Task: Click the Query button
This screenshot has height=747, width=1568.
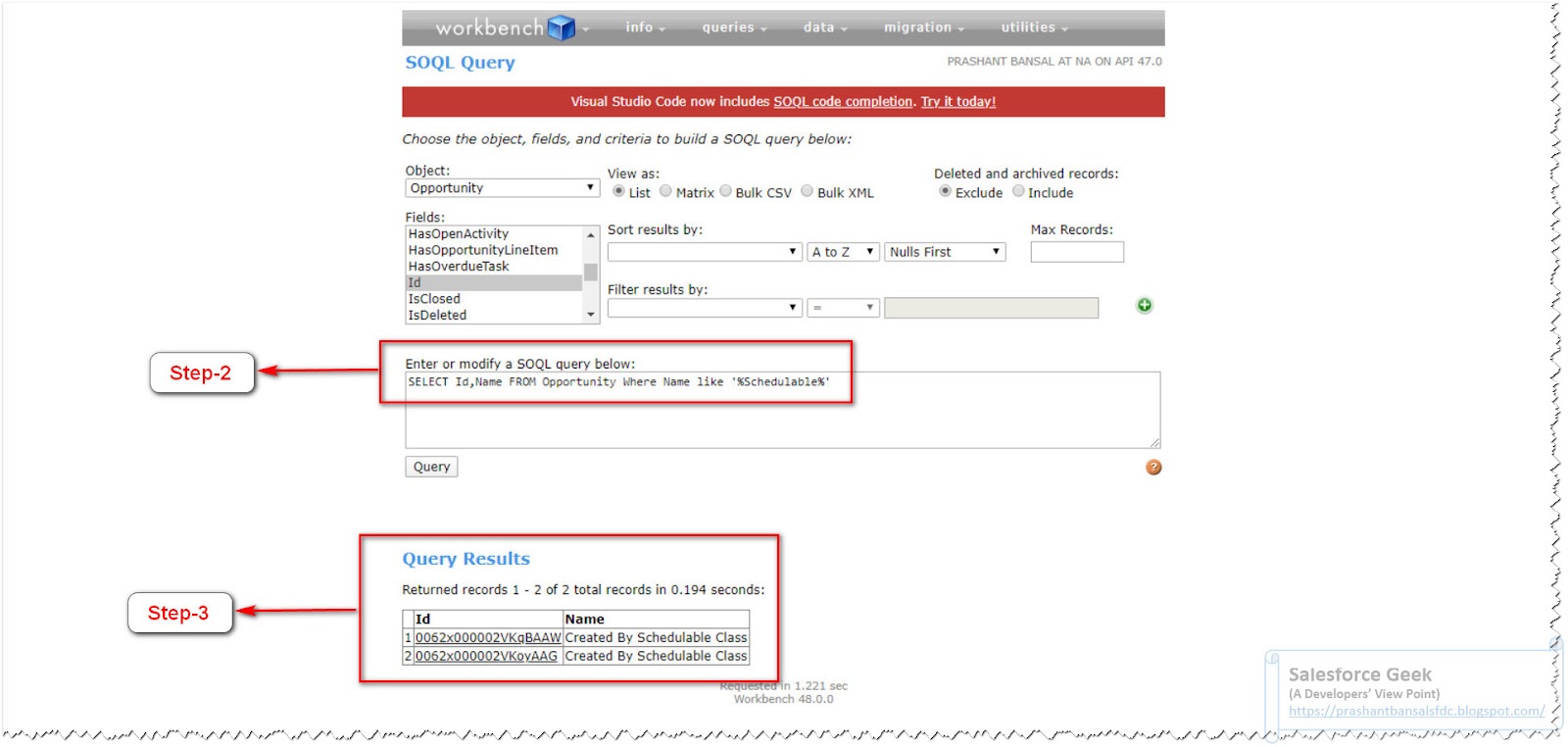Action: click(431, 467)
